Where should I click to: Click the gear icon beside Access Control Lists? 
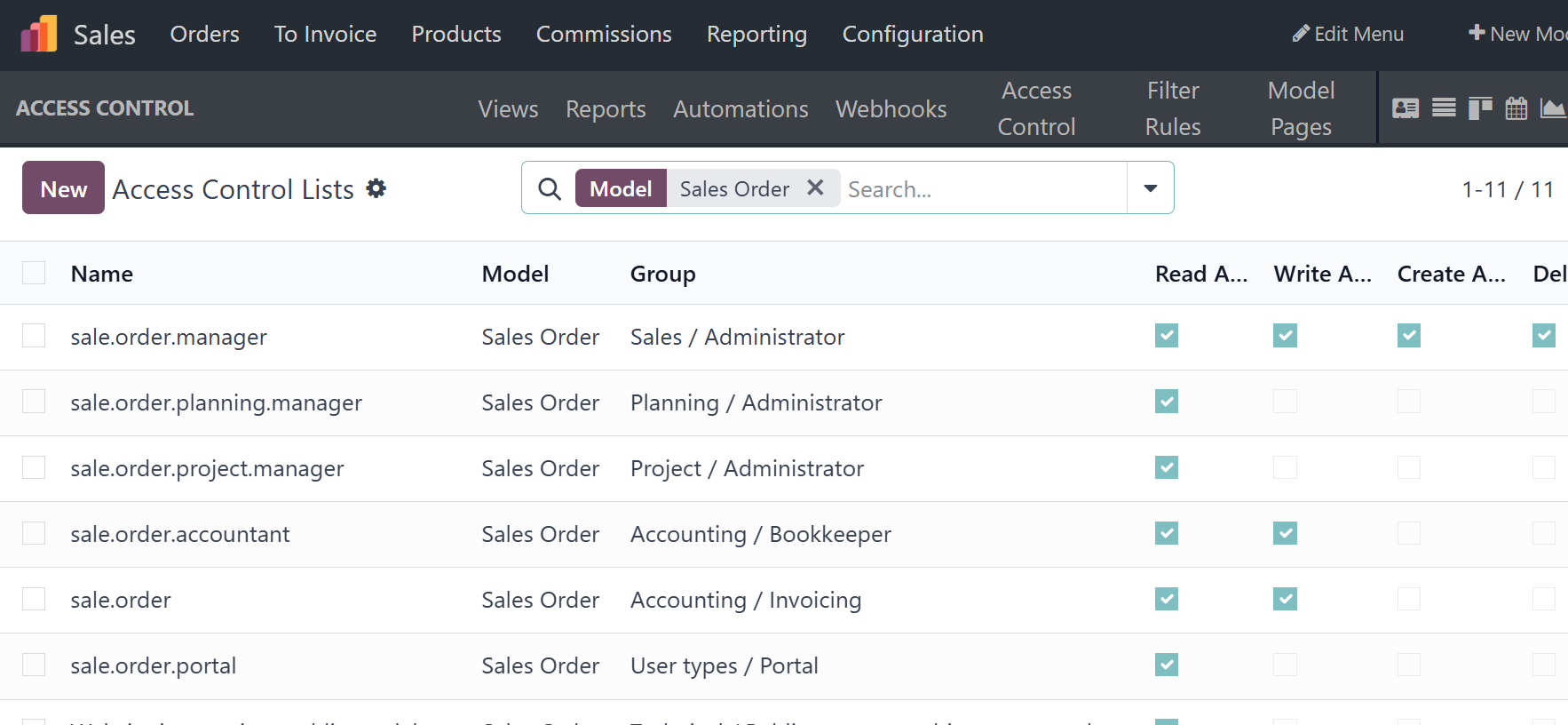click(x=376, y=188)
